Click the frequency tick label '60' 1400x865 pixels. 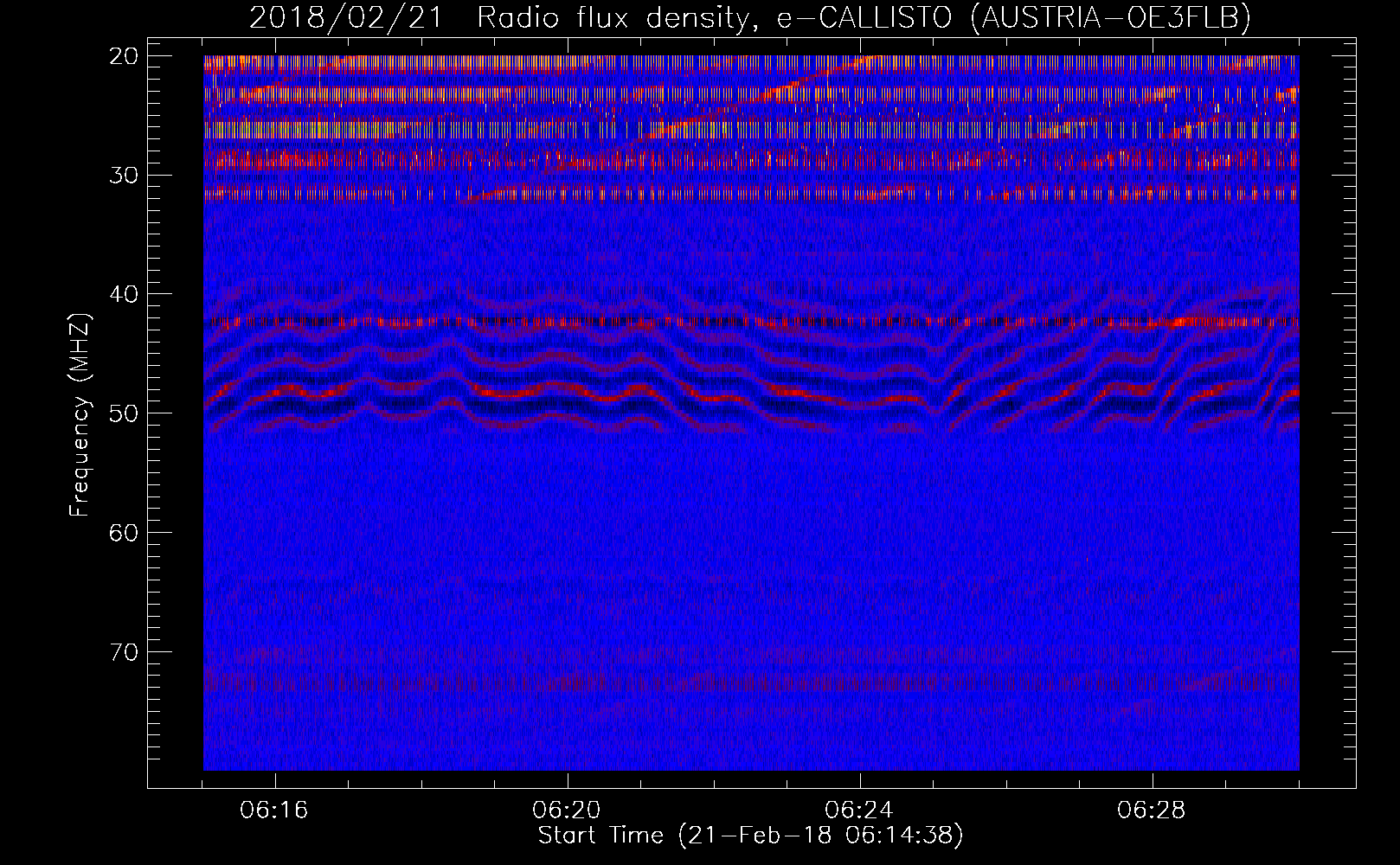125,532
